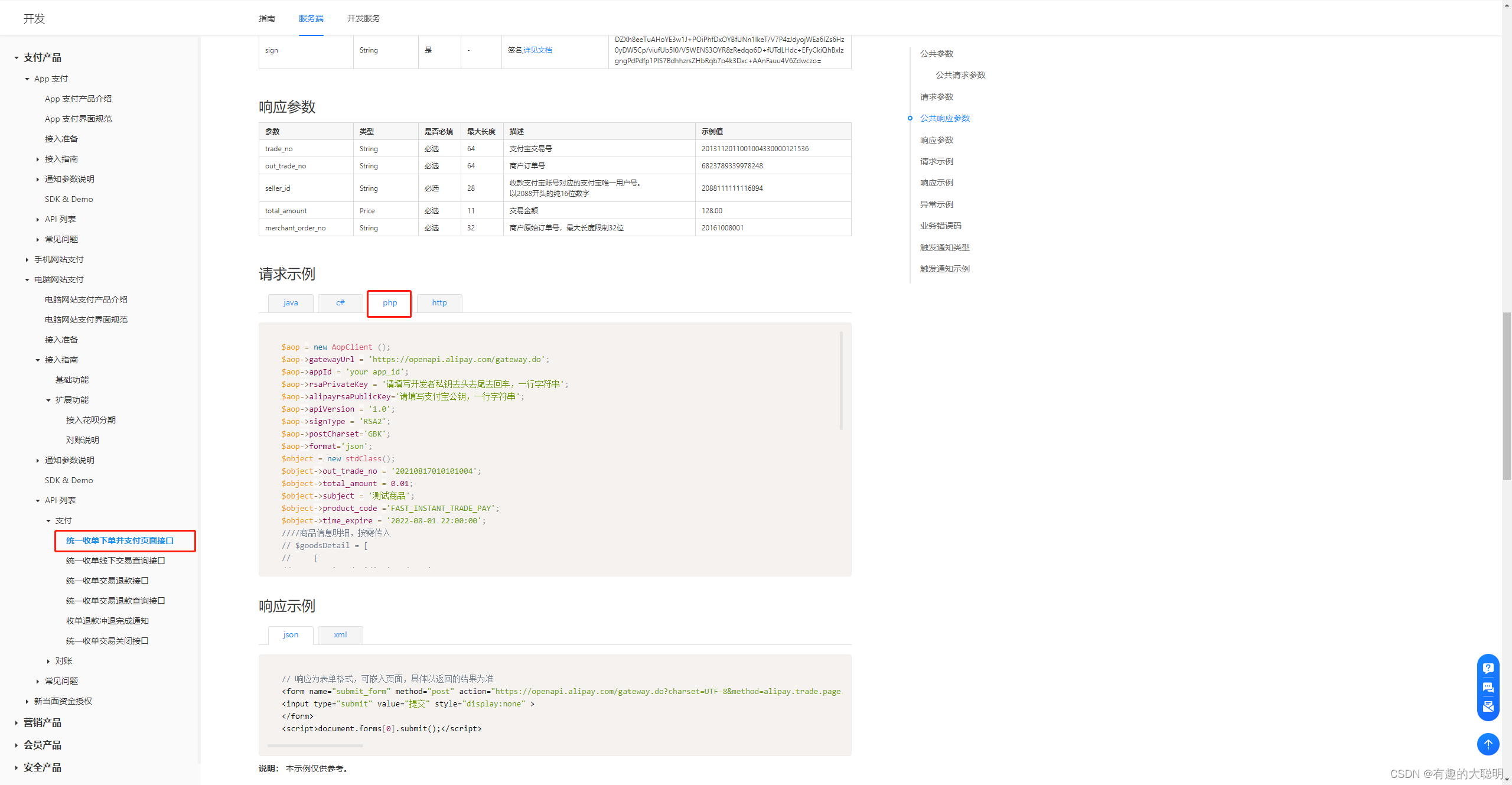Collapse the 支付产品 section arrow
Viewport: 1512px width, 785px height.
16,58
